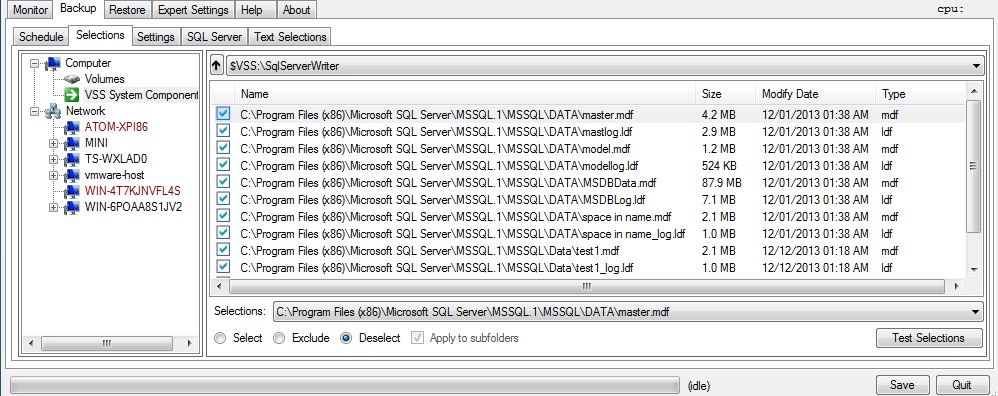The width and height of the screenshot is (998, 396).
Task: Switch to the Monitor tab
Action: tap(31, 10)
